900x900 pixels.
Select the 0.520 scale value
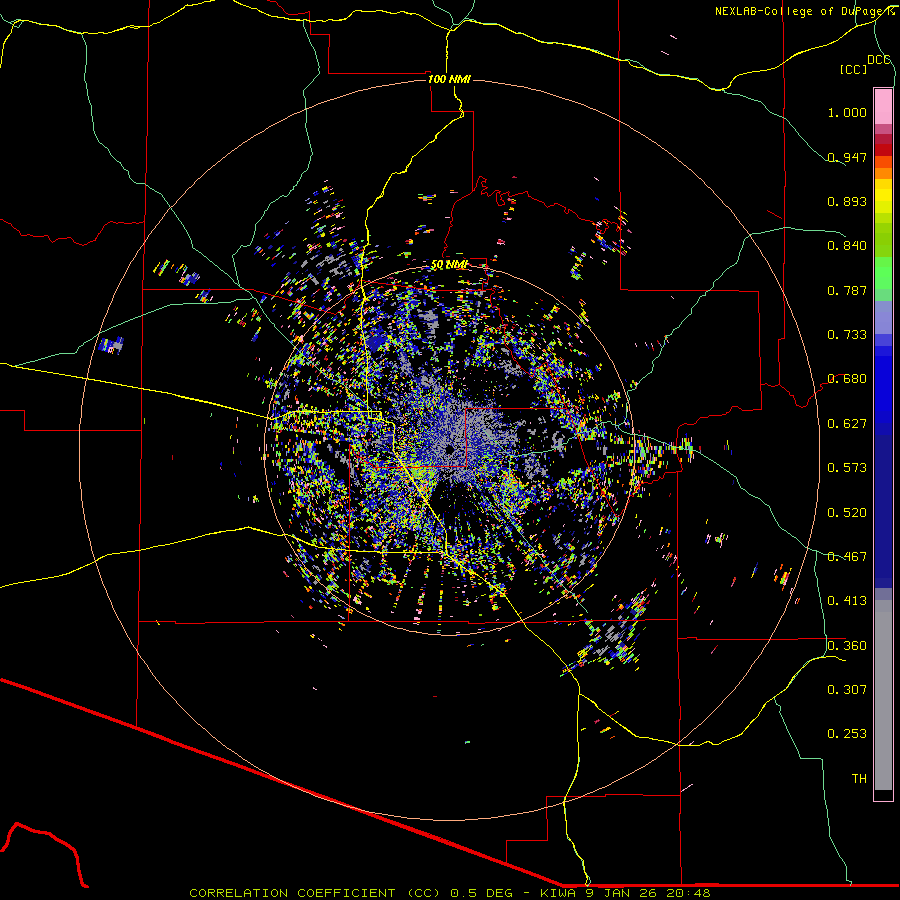coord(847,513)
